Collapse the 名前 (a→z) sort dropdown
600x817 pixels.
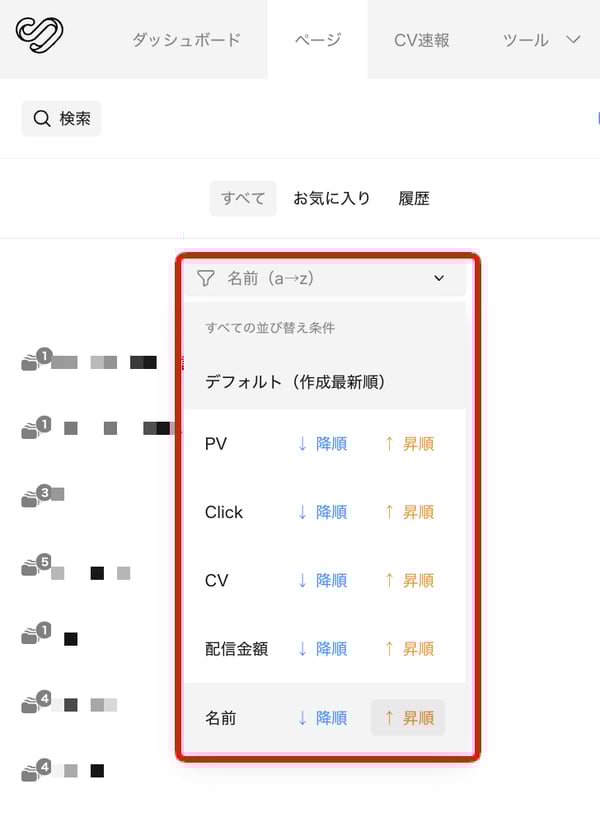point(324,278)
